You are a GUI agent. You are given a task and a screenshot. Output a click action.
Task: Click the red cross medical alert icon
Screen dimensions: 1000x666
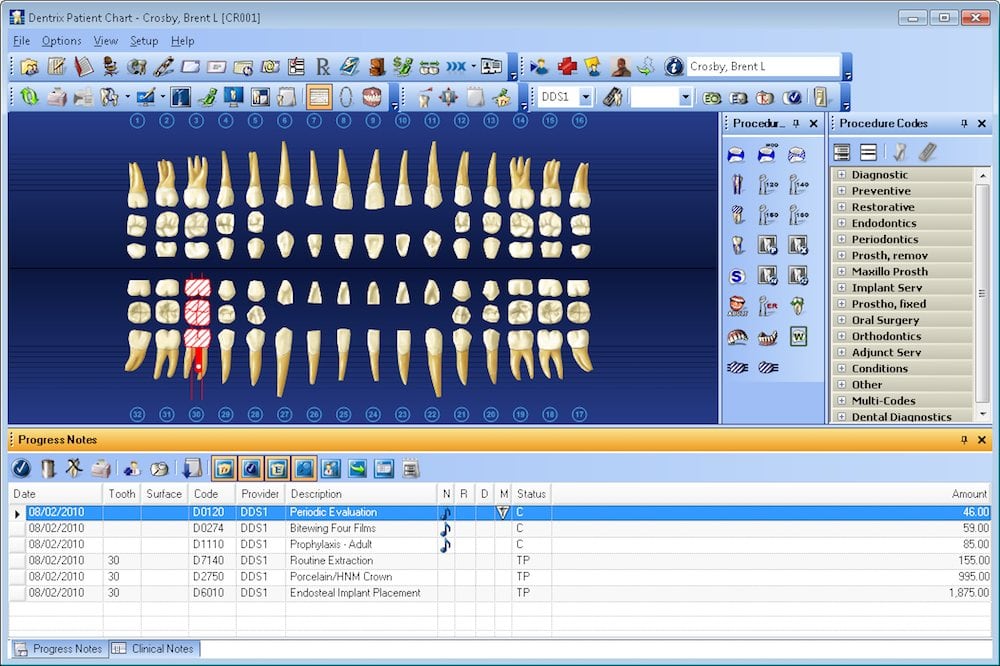click(x=567, y=66)
